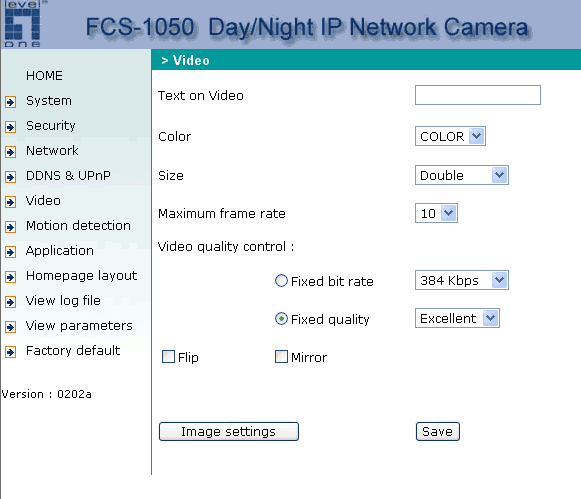
Task: Click the Video quality control label
Action: pyautogui.click(x=226, y=247)
